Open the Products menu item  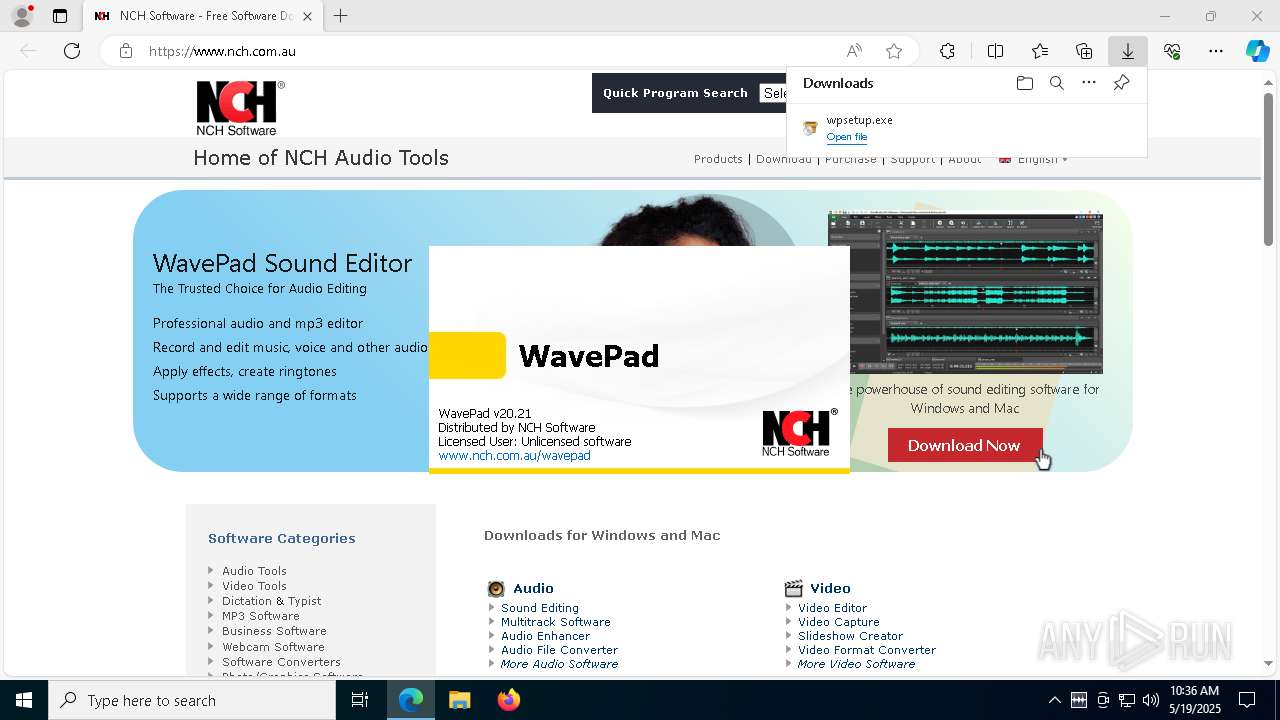pyautogui.click(x=718, y=159)
